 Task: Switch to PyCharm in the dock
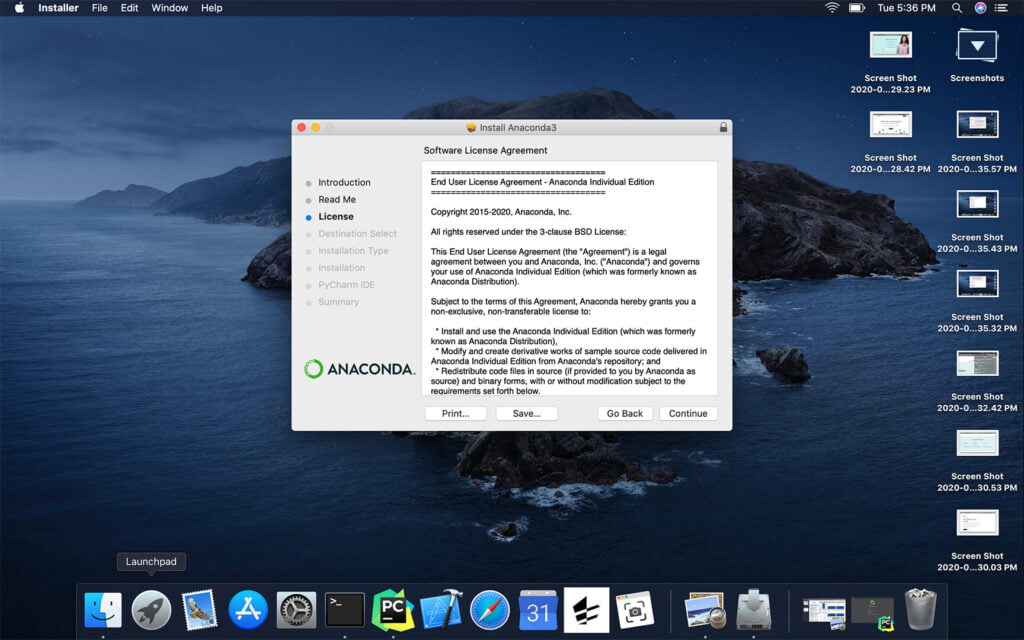pos(392,611)
